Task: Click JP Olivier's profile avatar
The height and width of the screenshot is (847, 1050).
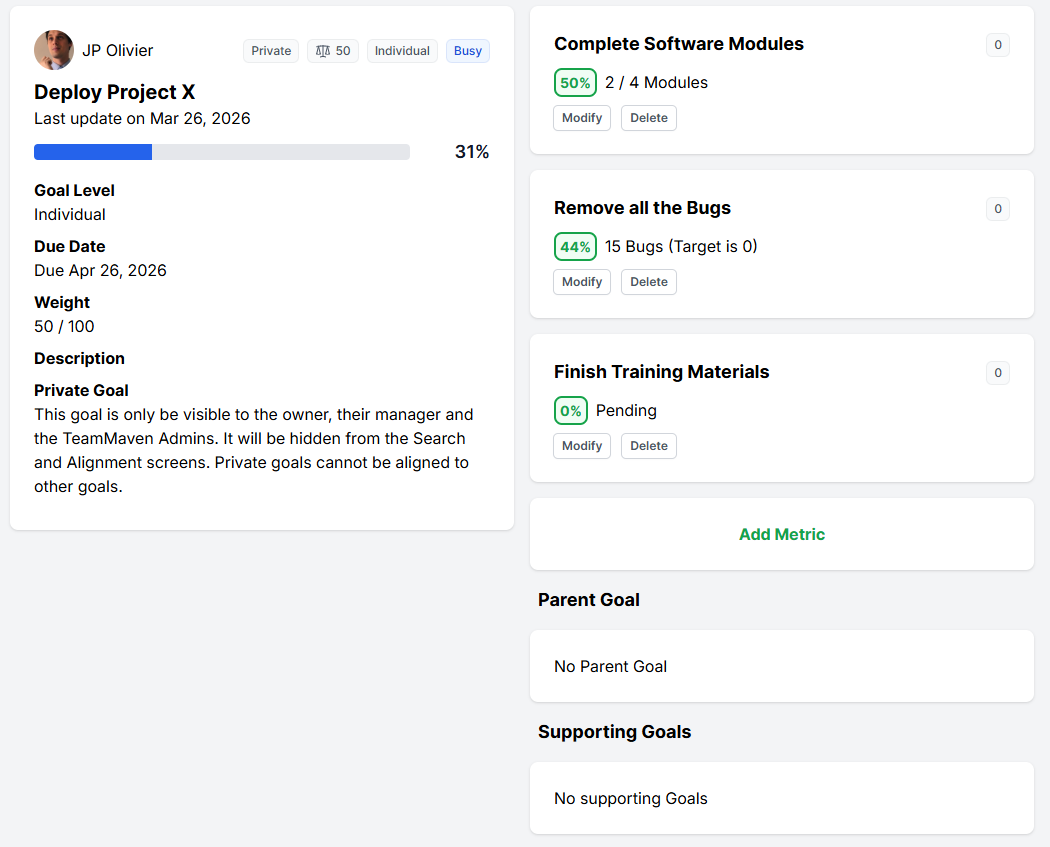Action: [54, 50]
